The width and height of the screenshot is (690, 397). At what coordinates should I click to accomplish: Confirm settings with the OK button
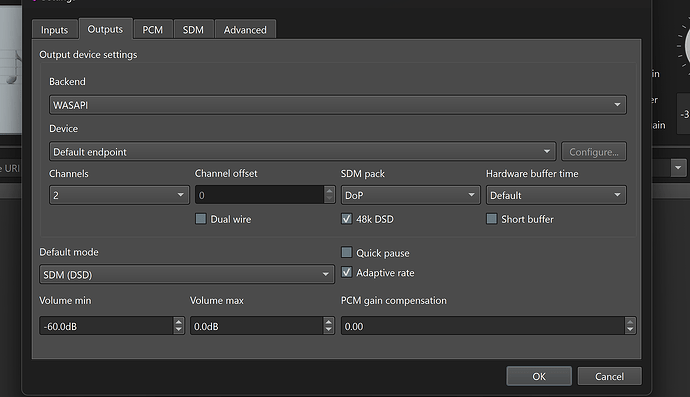pos(539,376)
